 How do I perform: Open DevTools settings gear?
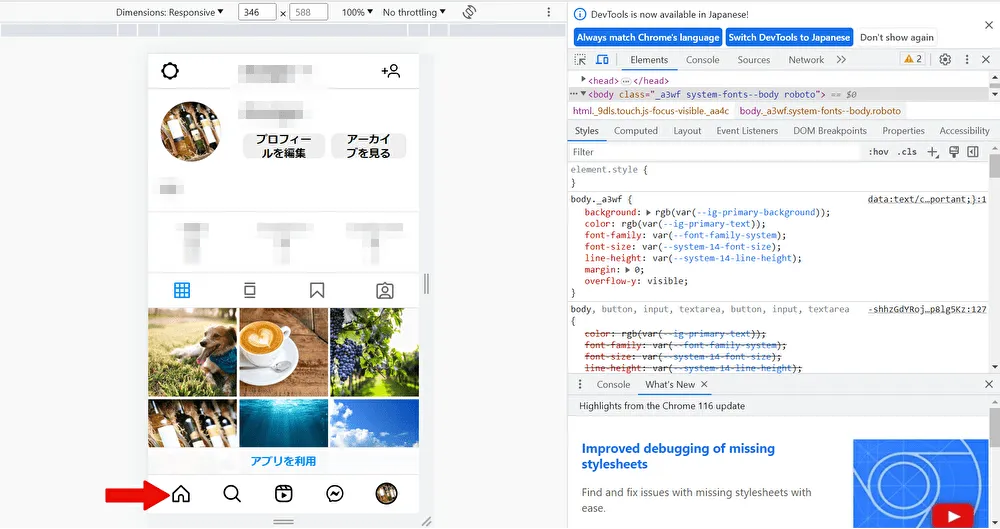(945, 59)
